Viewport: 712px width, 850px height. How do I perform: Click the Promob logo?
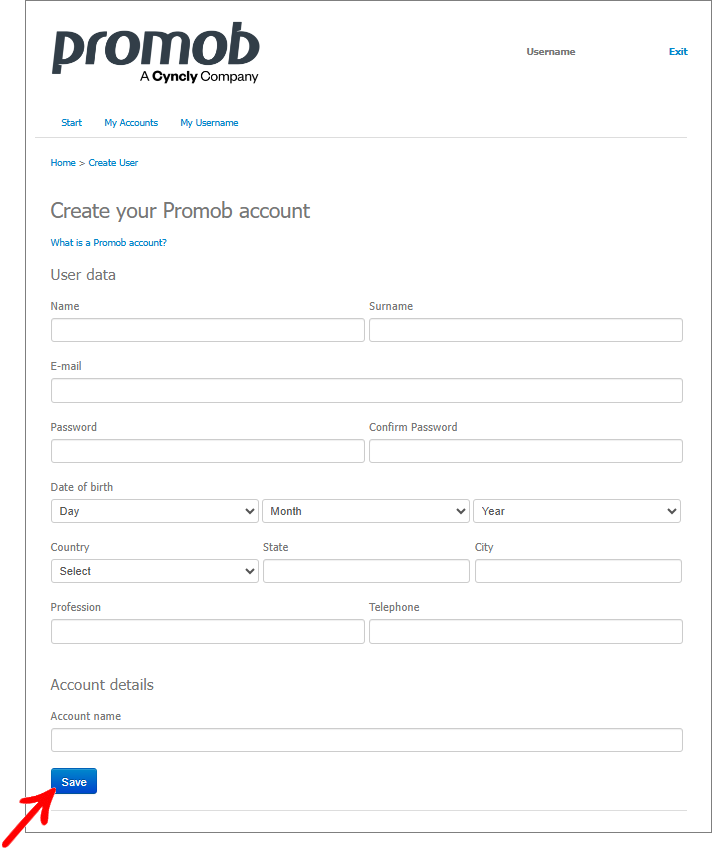(x=156, y=53)
